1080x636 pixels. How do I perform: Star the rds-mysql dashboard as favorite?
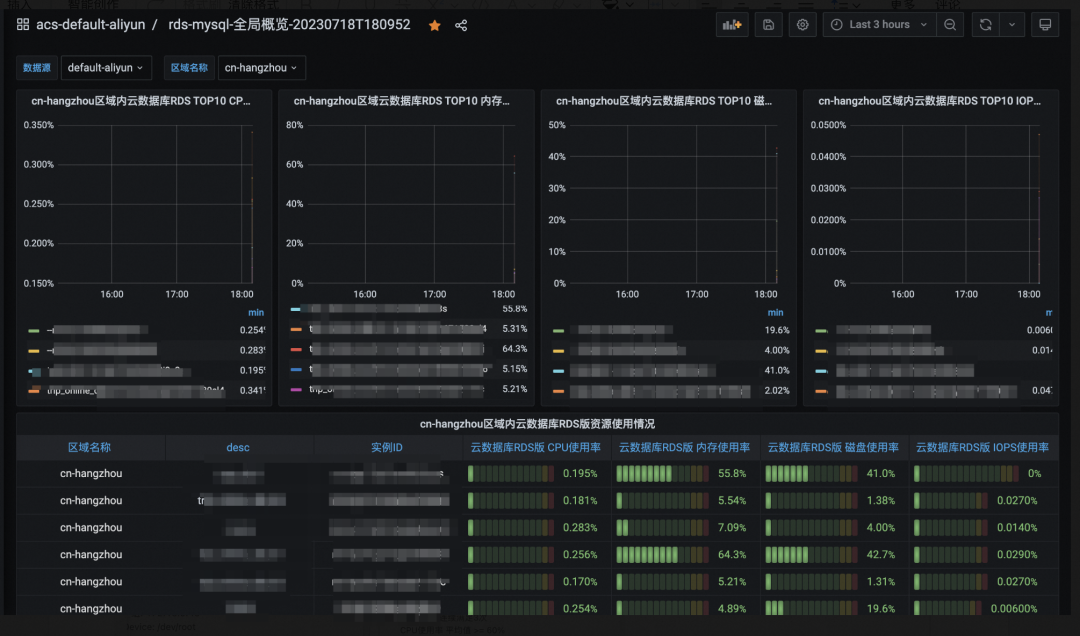coord(435,25)
